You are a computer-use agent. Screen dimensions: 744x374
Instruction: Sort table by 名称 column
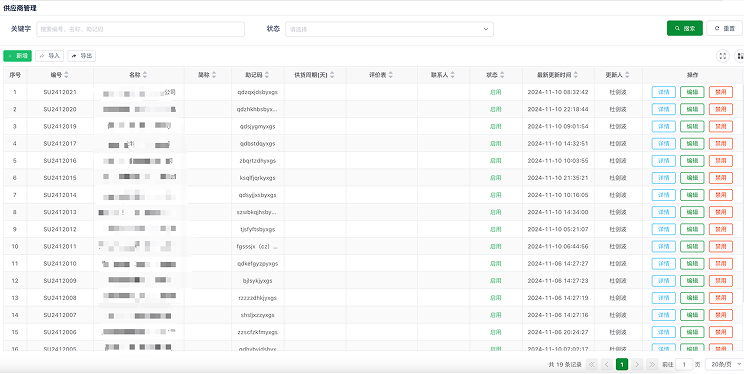pyautogui.click(x=145, y=75)
